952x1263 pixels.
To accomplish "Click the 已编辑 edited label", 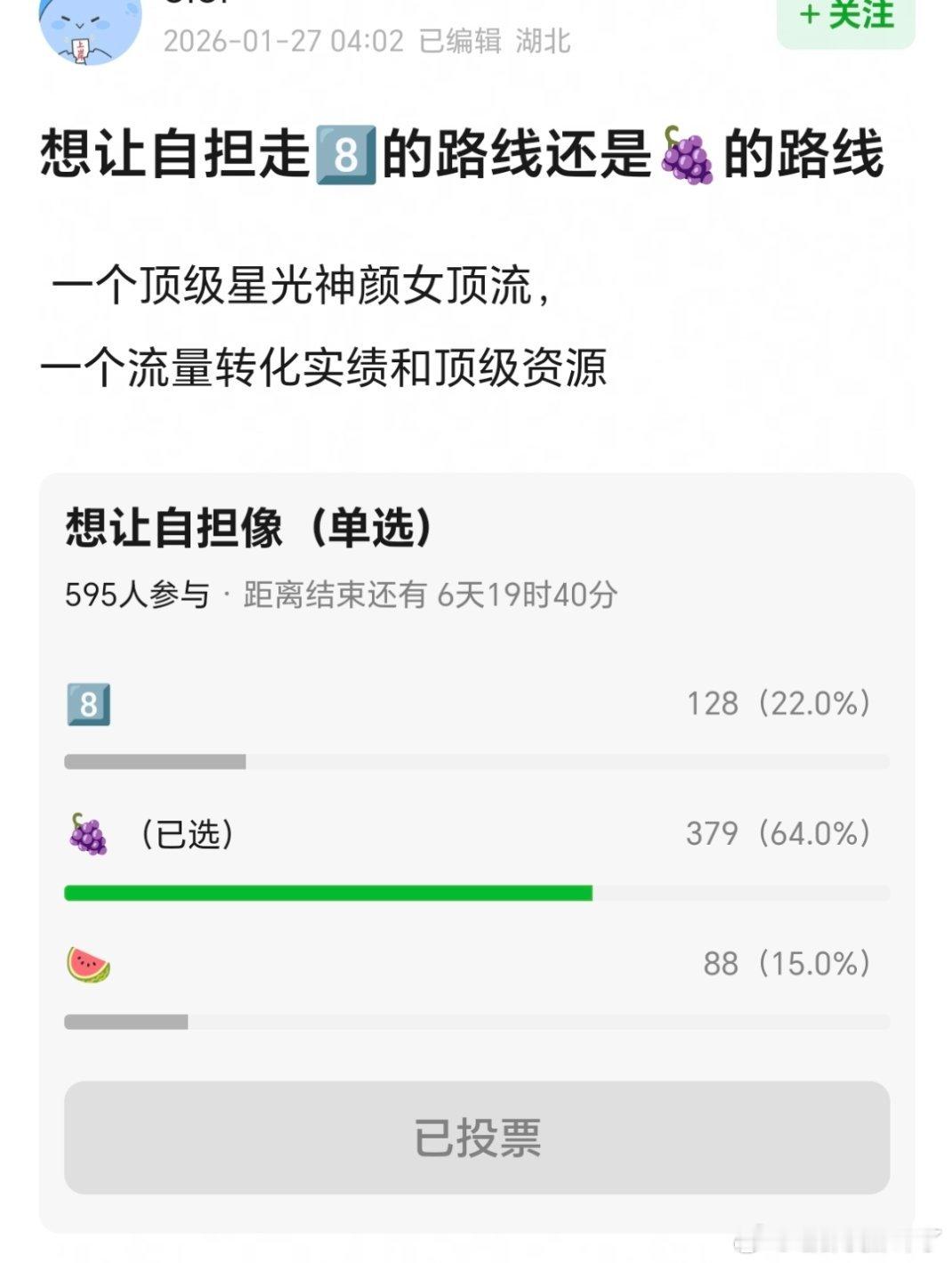I will pyautogui.click(x=460, y=42).
